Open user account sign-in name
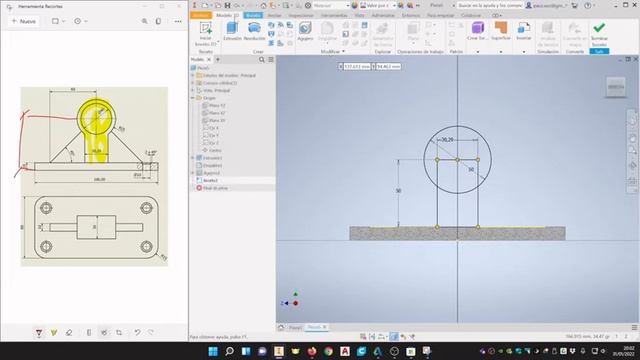 click(547, 6)
